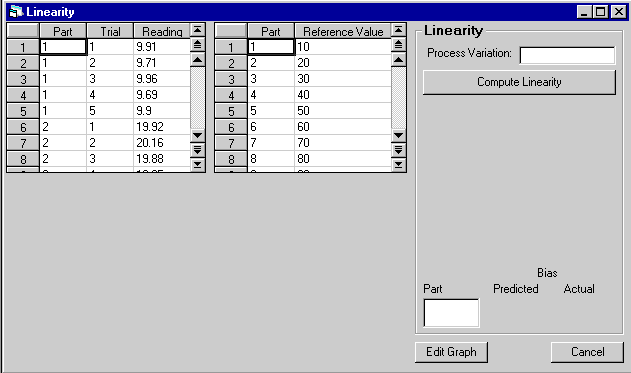Click reading cell with value 20.16

pyautogui.click(x=162, y=143)
